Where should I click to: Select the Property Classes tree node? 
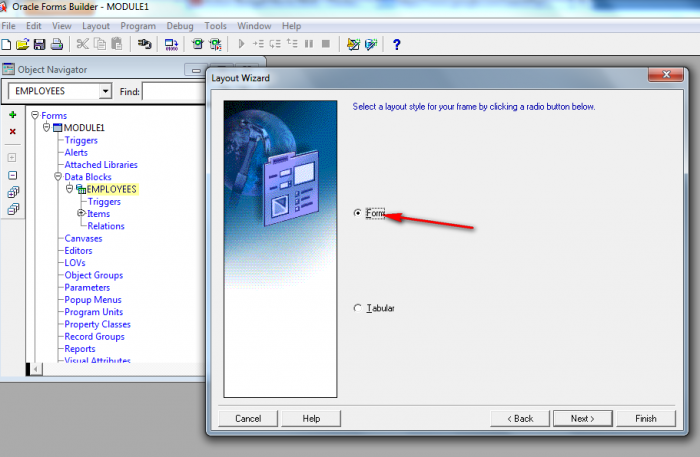tap(97, 324)
